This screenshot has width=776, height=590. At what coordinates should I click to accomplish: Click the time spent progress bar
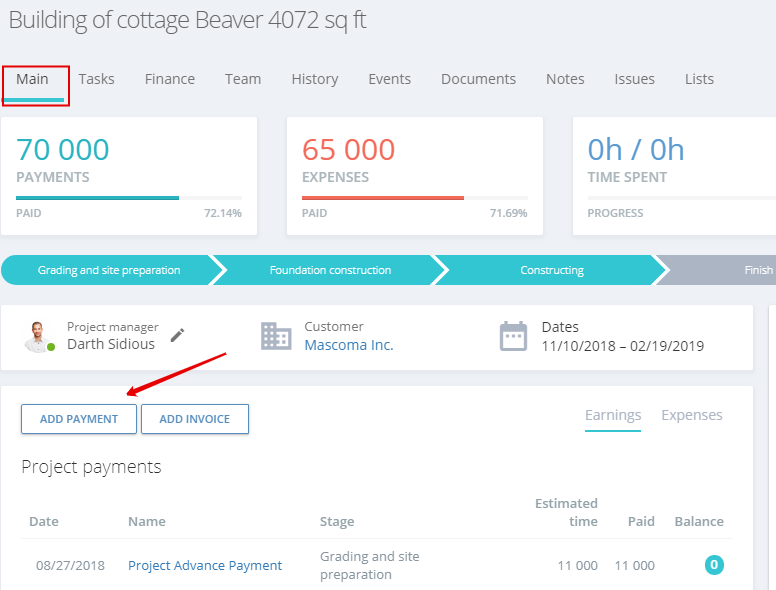(x=681, y=198)
